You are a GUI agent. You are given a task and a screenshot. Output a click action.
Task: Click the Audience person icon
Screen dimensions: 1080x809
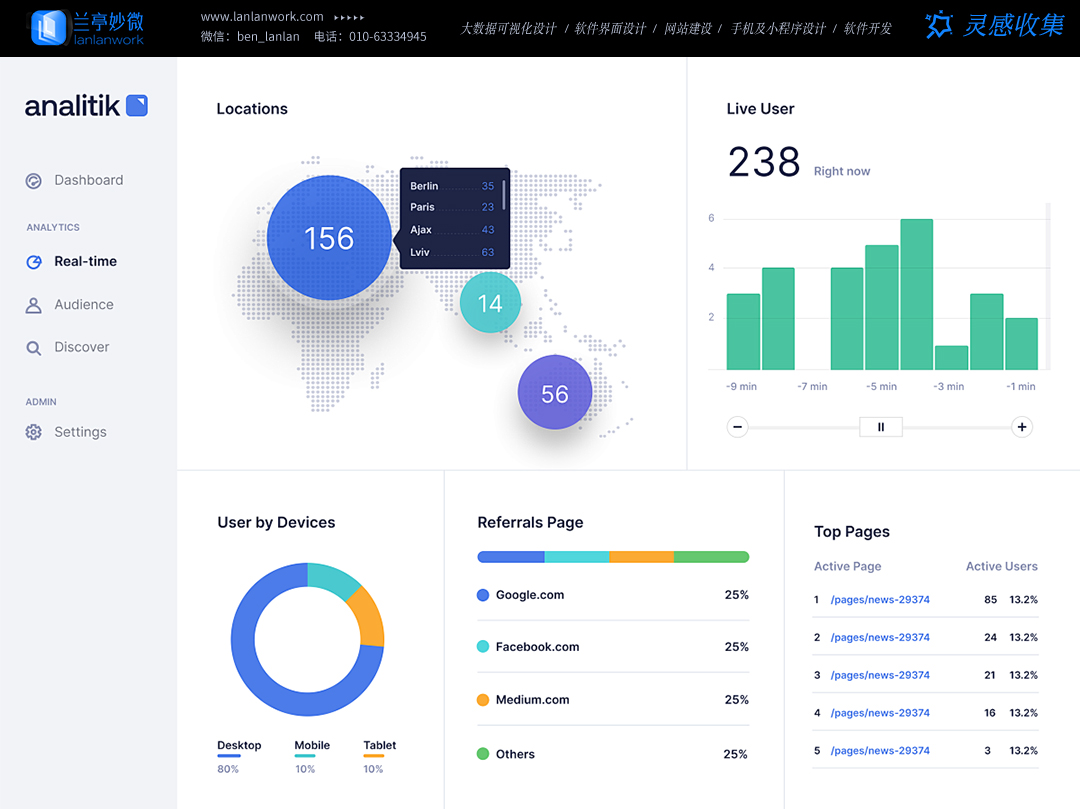point(34,305)
